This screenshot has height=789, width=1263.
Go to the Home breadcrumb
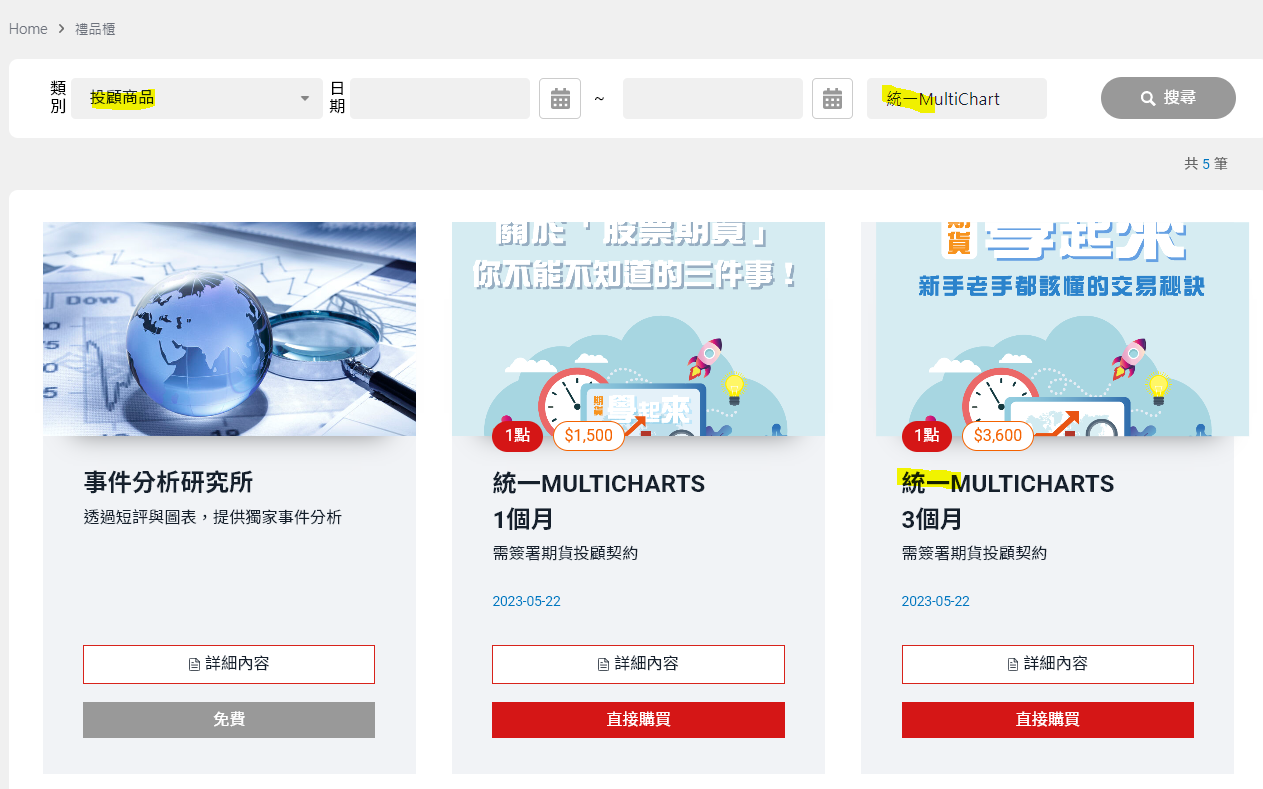28,29
